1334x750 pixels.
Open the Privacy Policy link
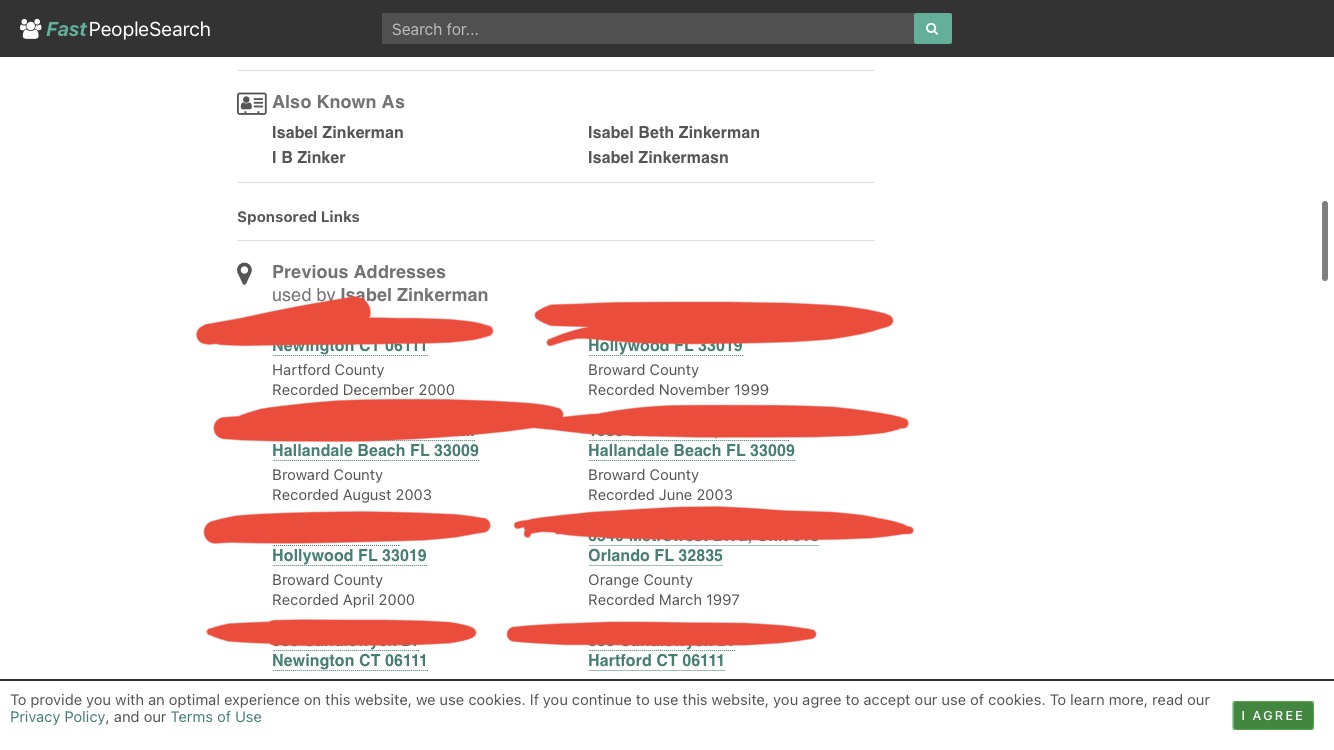point(58,717)
